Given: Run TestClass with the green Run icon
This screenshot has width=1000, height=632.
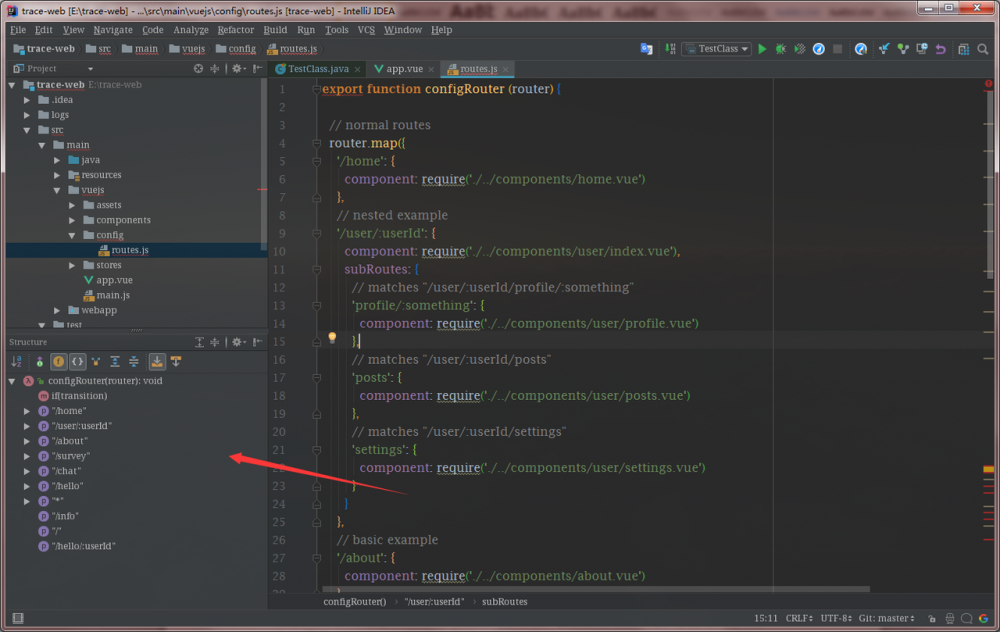Looking at the screenshot, I should click(761, 47).
